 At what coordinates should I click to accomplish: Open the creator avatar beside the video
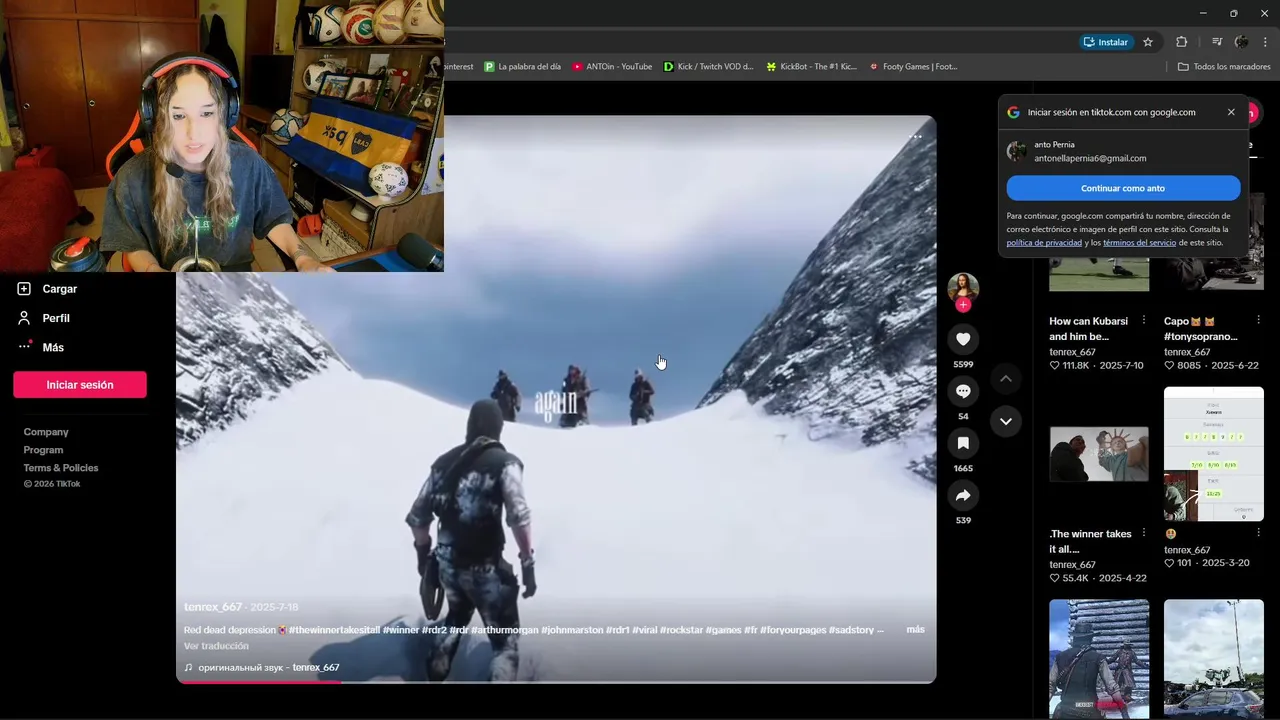pos(963,287)
